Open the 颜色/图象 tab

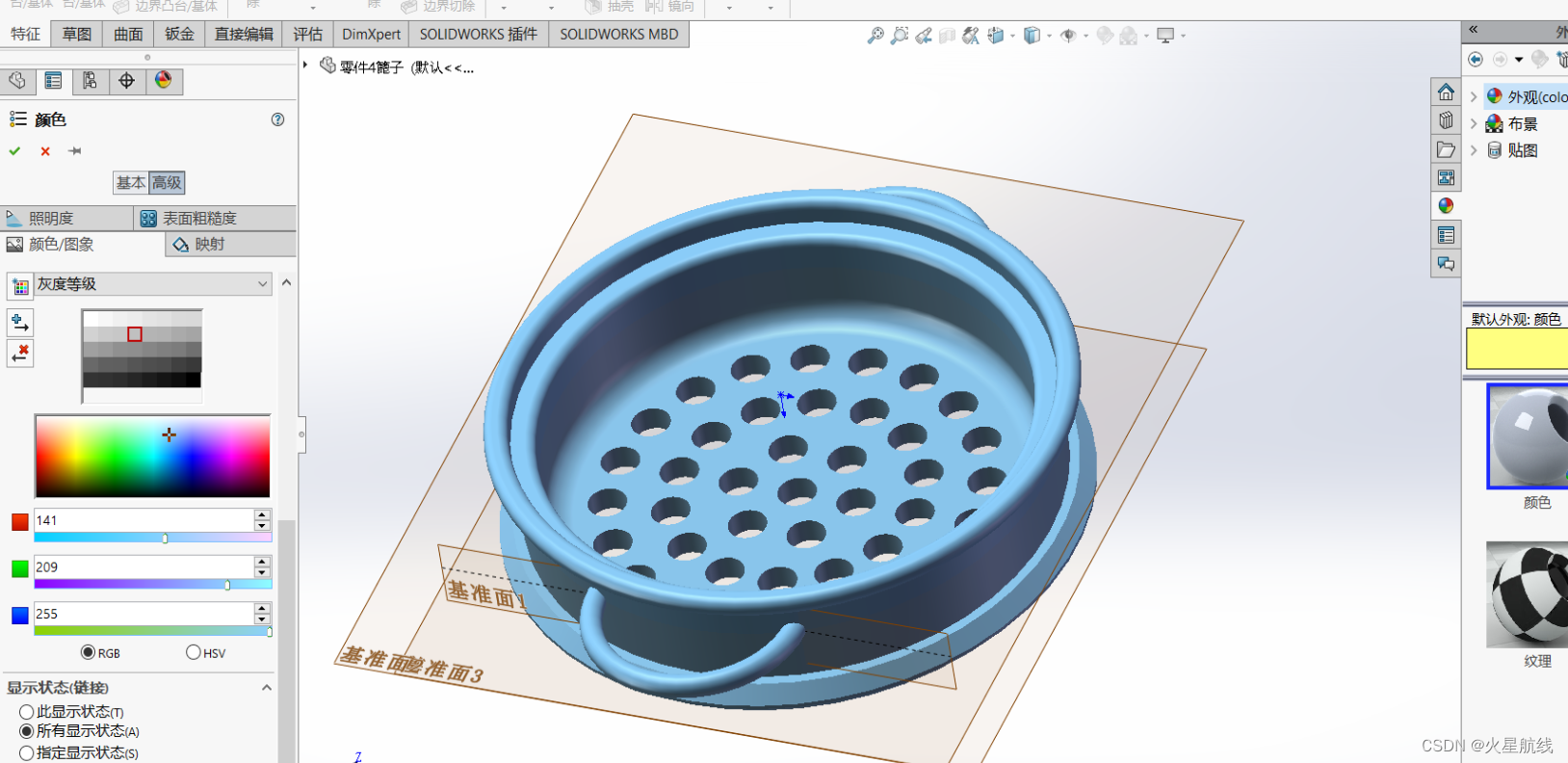(x=84, y=245)
